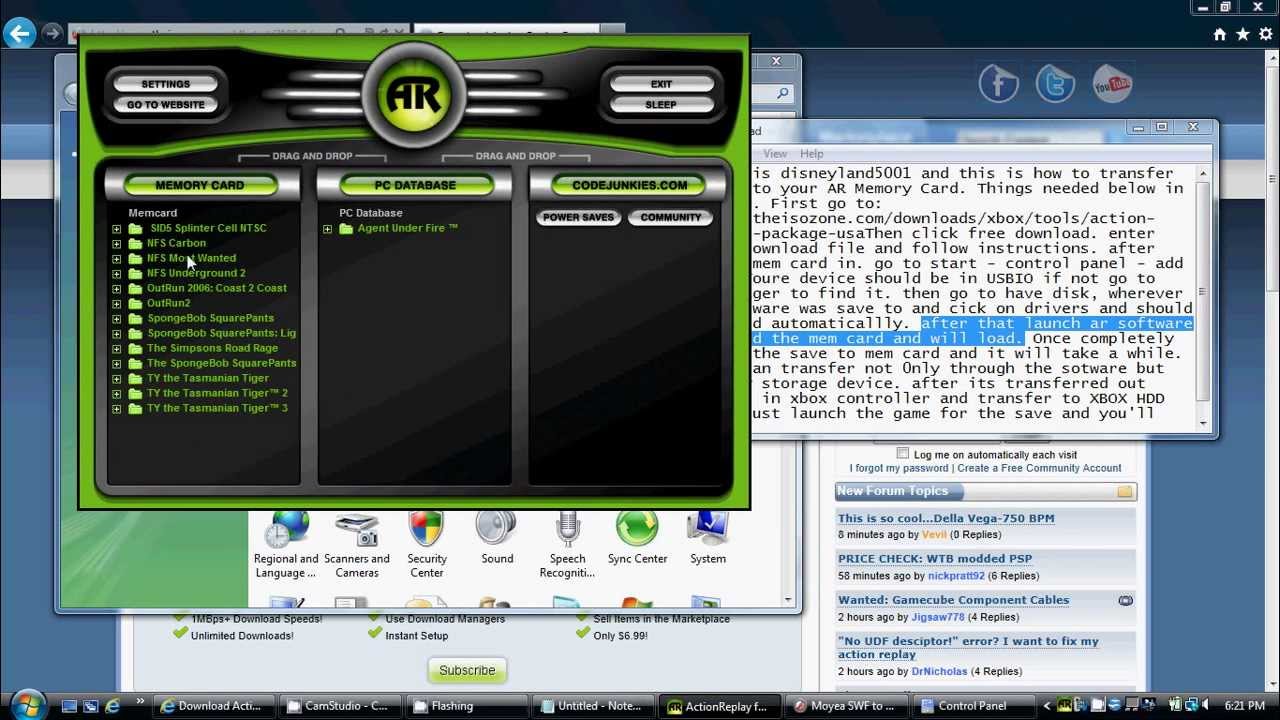Open Regional and Language control panel item
The height and width of the screenshot is (720, 1280).
click(x=286, y=545)
